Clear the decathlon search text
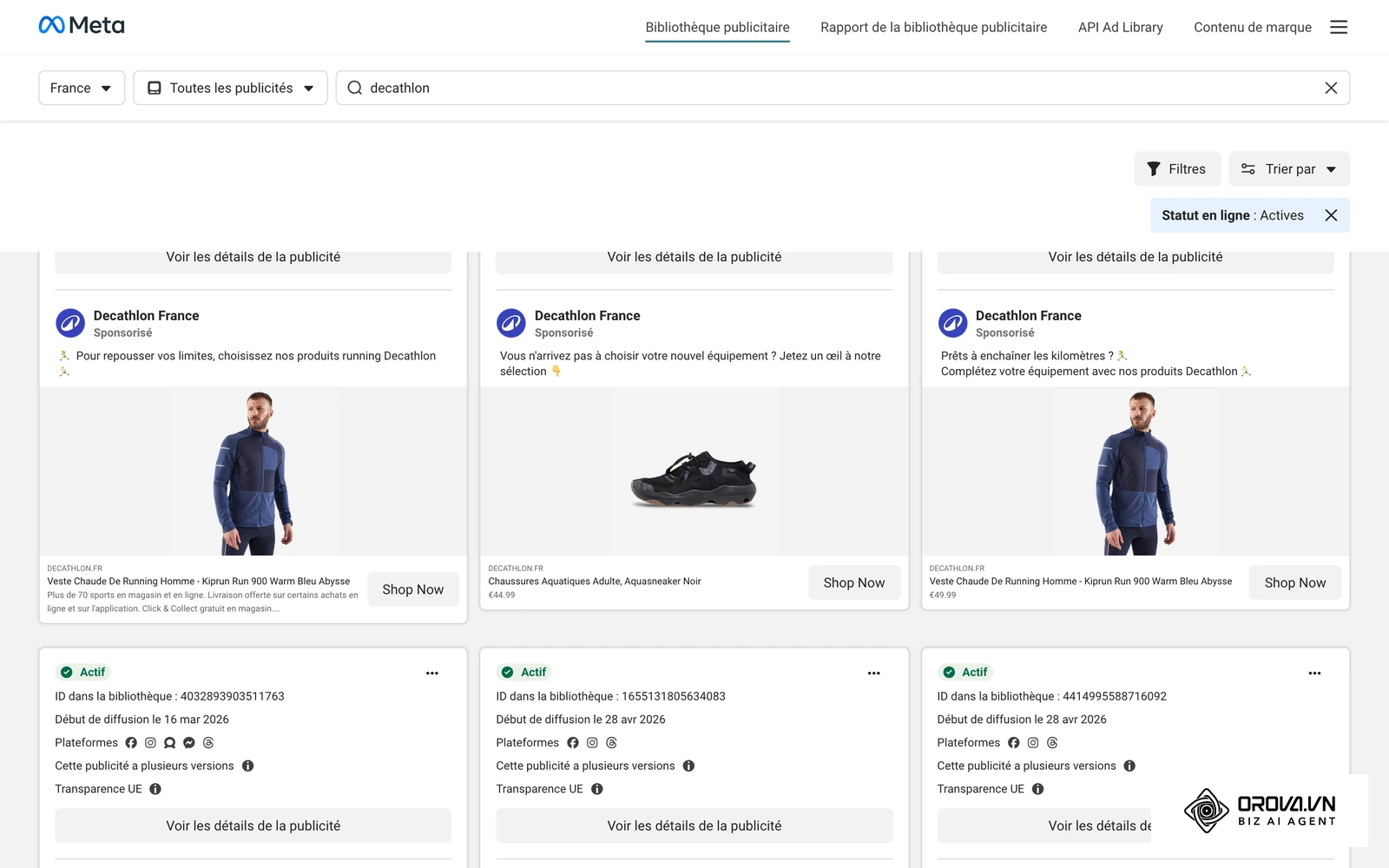Image resolution: width=1389 pixels, height=868 pixels. 1331,88
